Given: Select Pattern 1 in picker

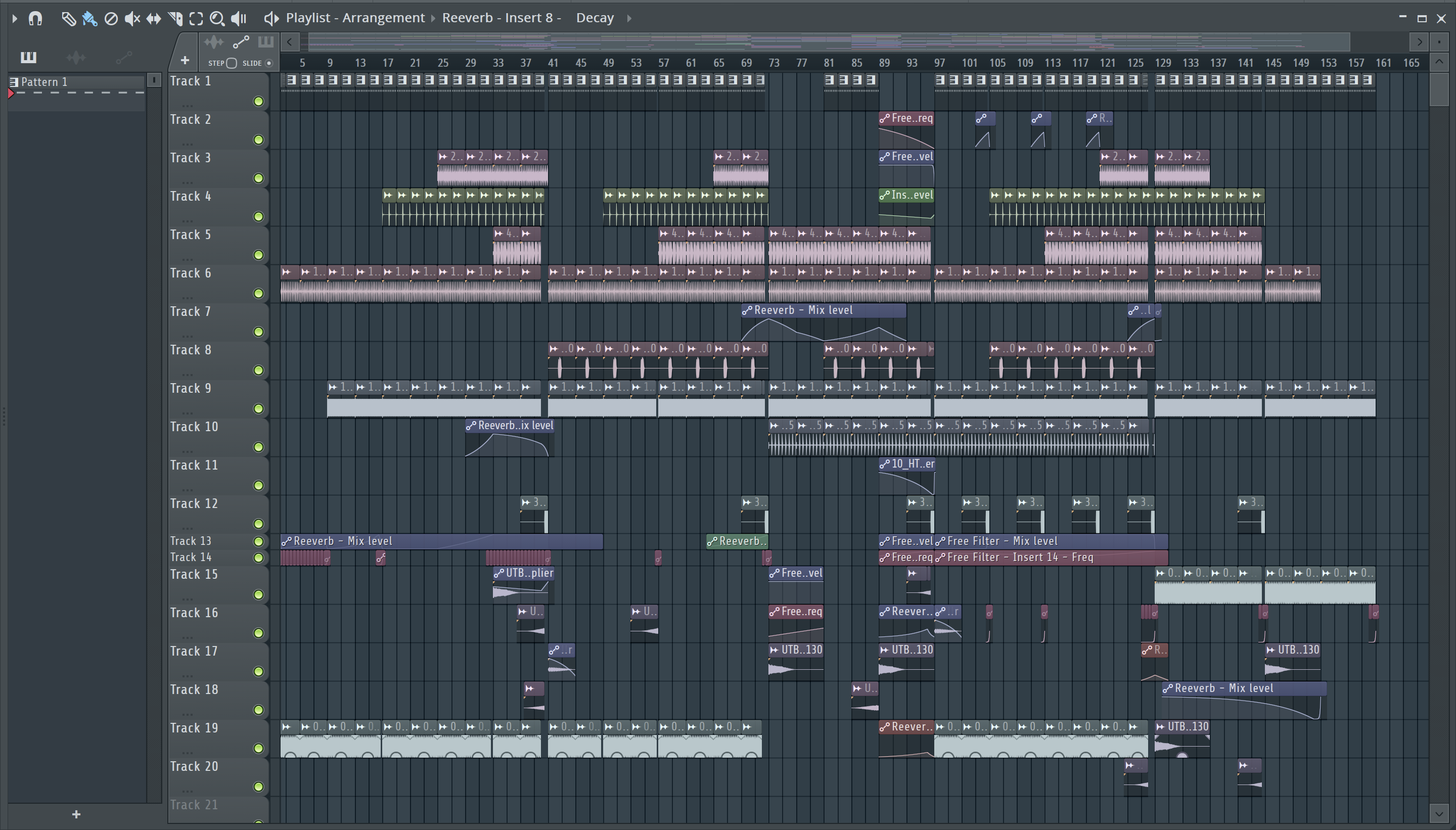Looking at the screenshot, I should [76, 82].
